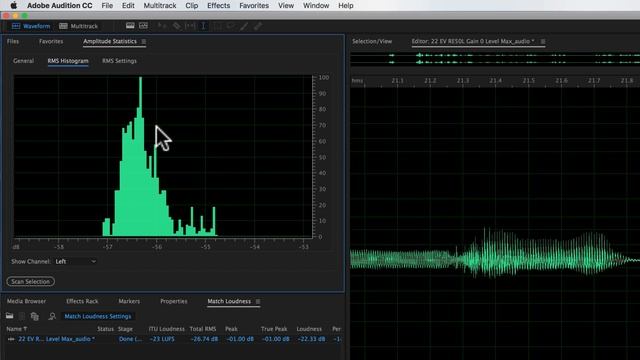Open the Editor panel menu icon
The width and height of the screenshot is (640, 360).
[543, 41]
